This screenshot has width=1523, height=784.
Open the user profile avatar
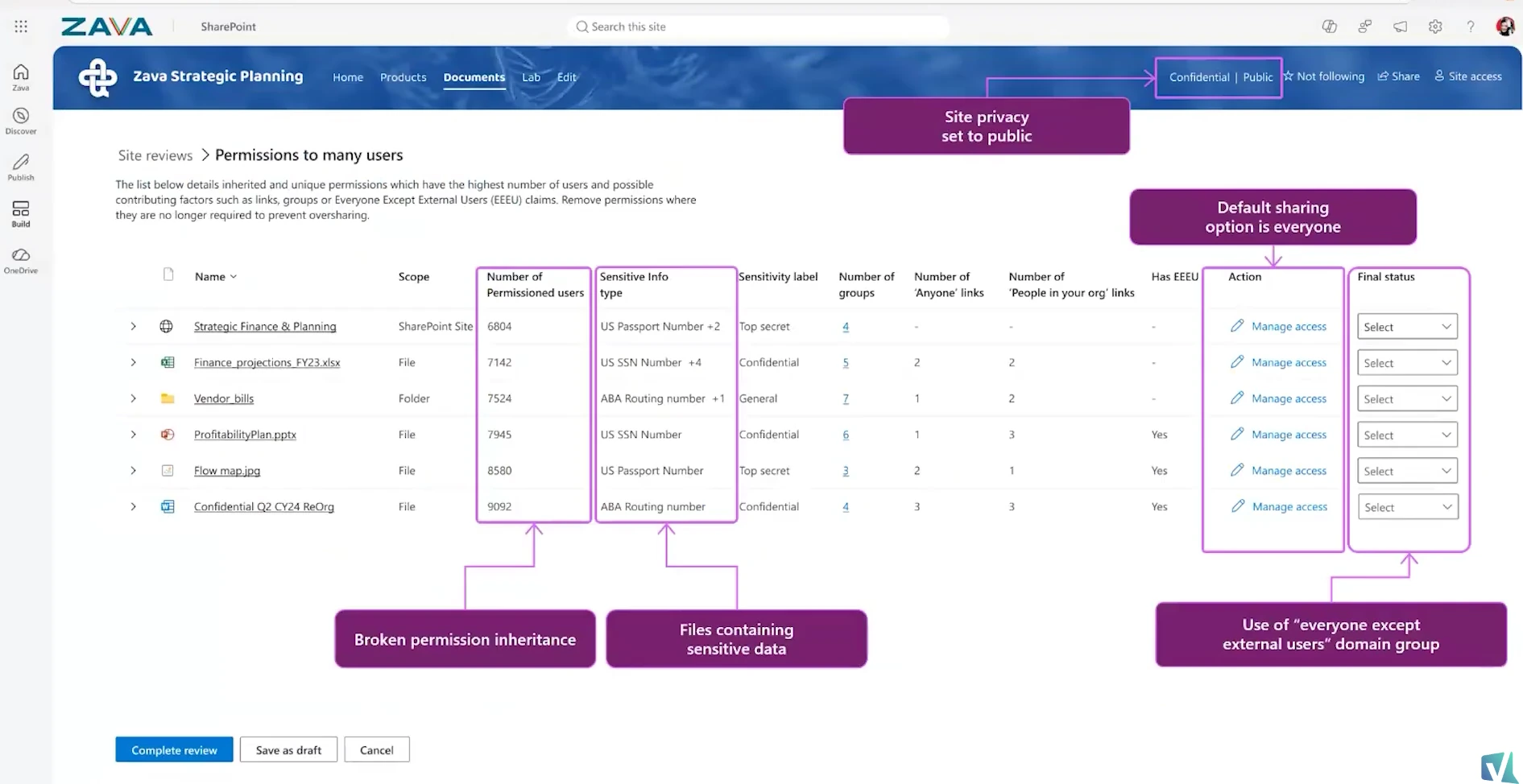pyautogui.click(x=1504, y=27)
